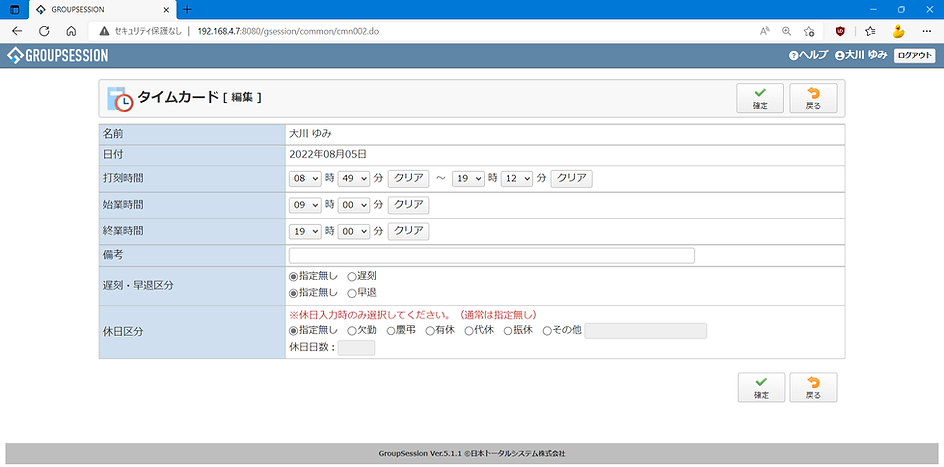Click the address bar URL
Screen dimensions: 944x467
click(x=288, y=31)
